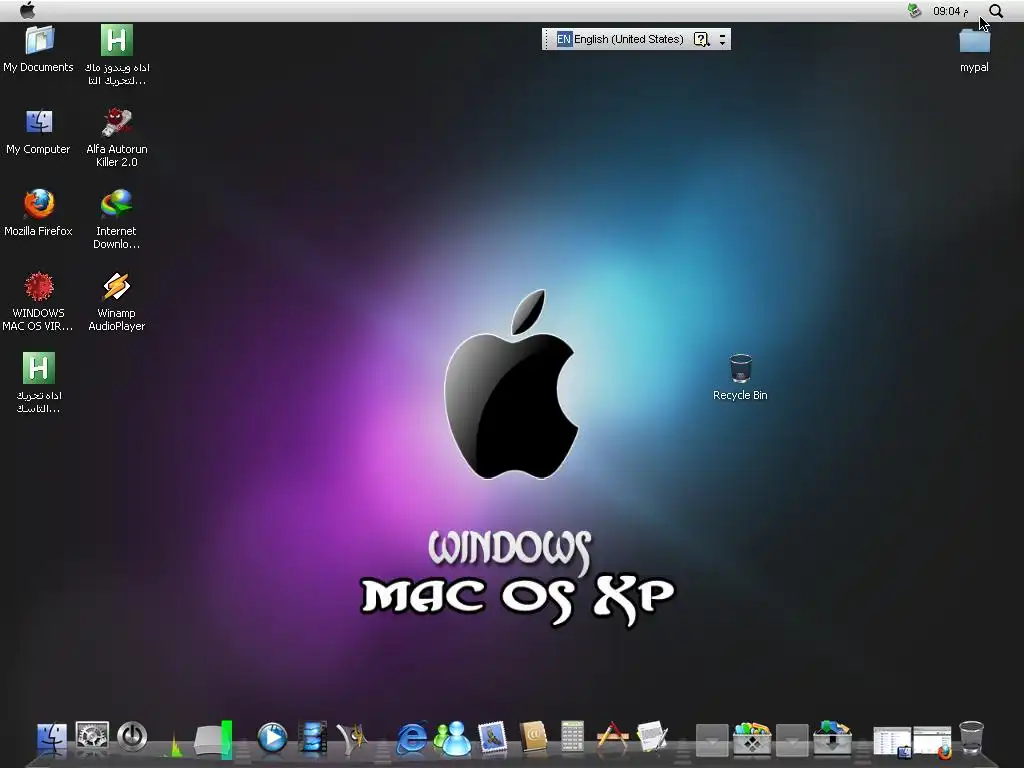This screenshot has width=1024, height=768.
Task: Select the Mozilla Firefox desktop shortcut
Action: pyautogui.click(x=39, y=213)
